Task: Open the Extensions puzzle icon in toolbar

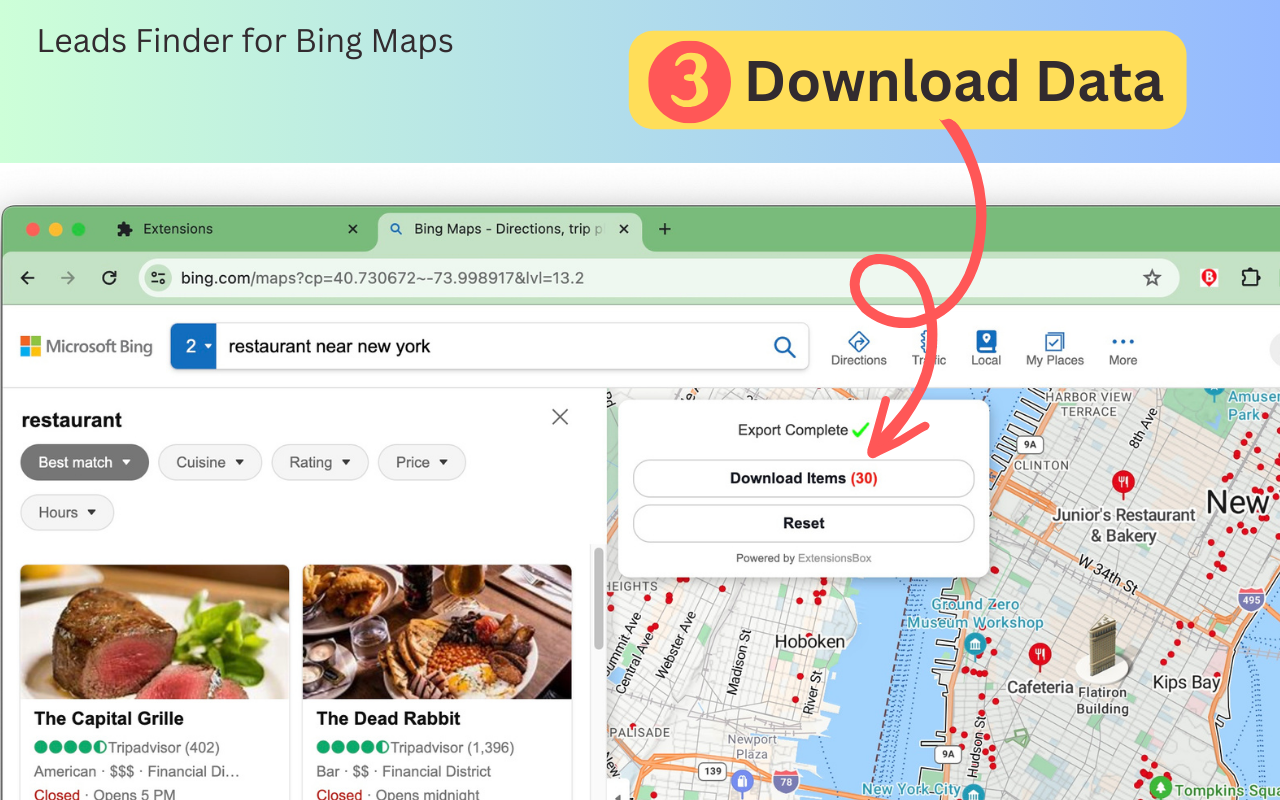Action: tap(1250, 278)
